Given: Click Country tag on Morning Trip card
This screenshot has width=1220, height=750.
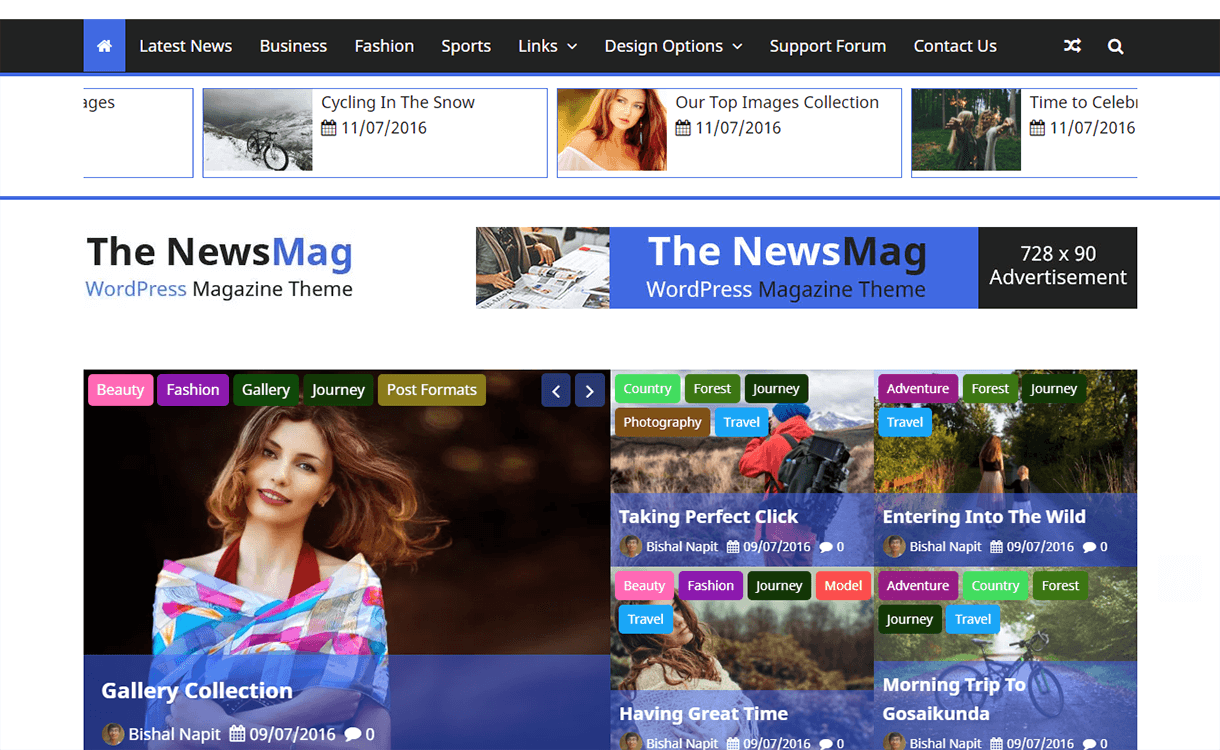Looking at the screenshot, I should tap(995, 586).
